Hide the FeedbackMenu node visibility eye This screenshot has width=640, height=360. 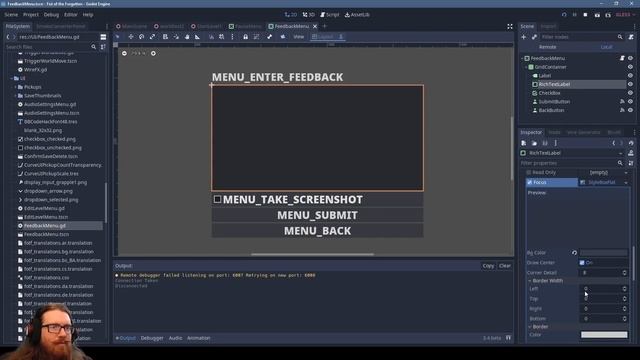pos(630,58)
